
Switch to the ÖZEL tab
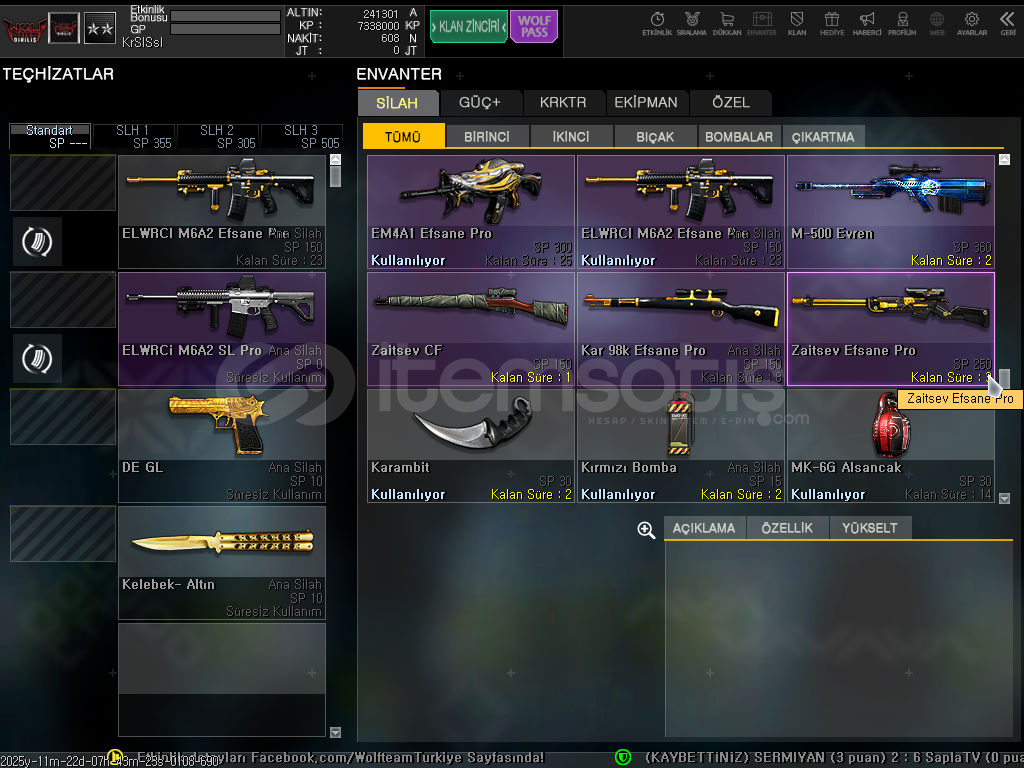click(731, 103)
